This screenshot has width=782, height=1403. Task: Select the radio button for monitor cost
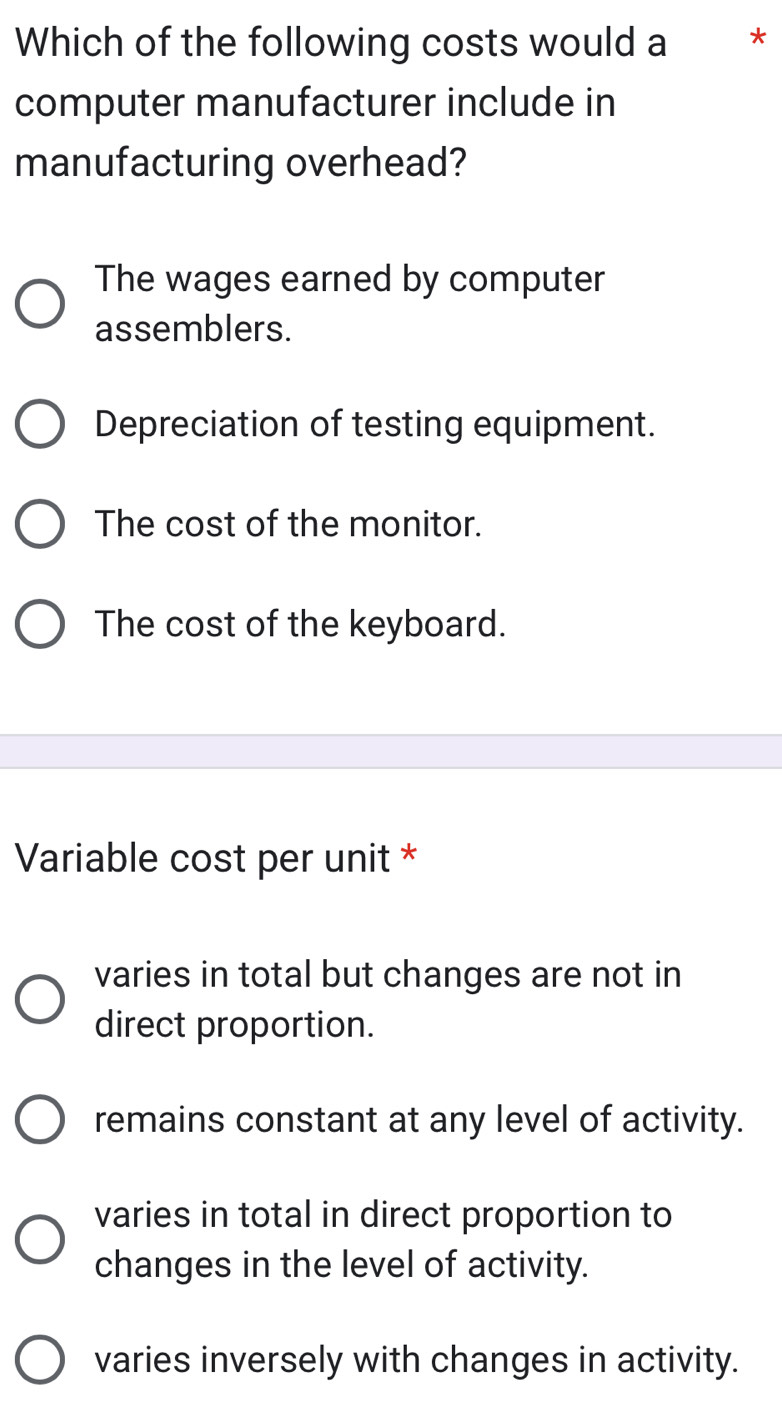tap(40, 524)
